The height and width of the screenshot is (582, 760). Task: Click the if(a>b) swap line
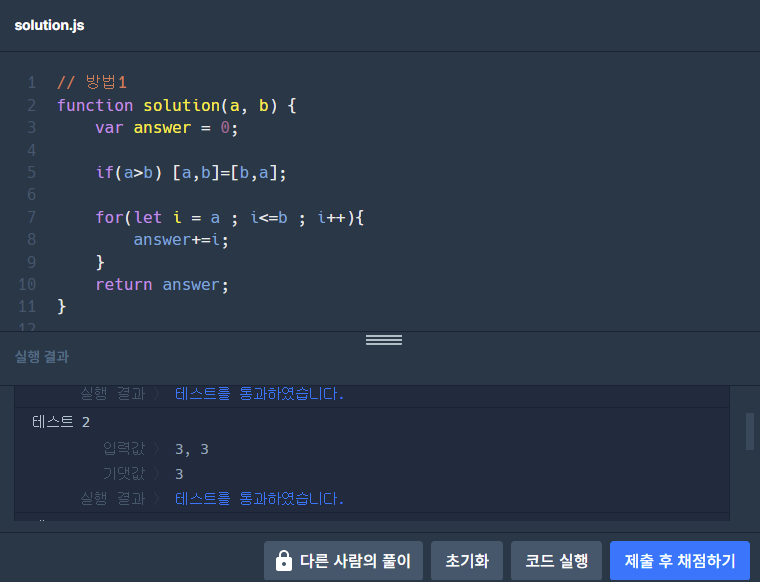click(191, 173)
